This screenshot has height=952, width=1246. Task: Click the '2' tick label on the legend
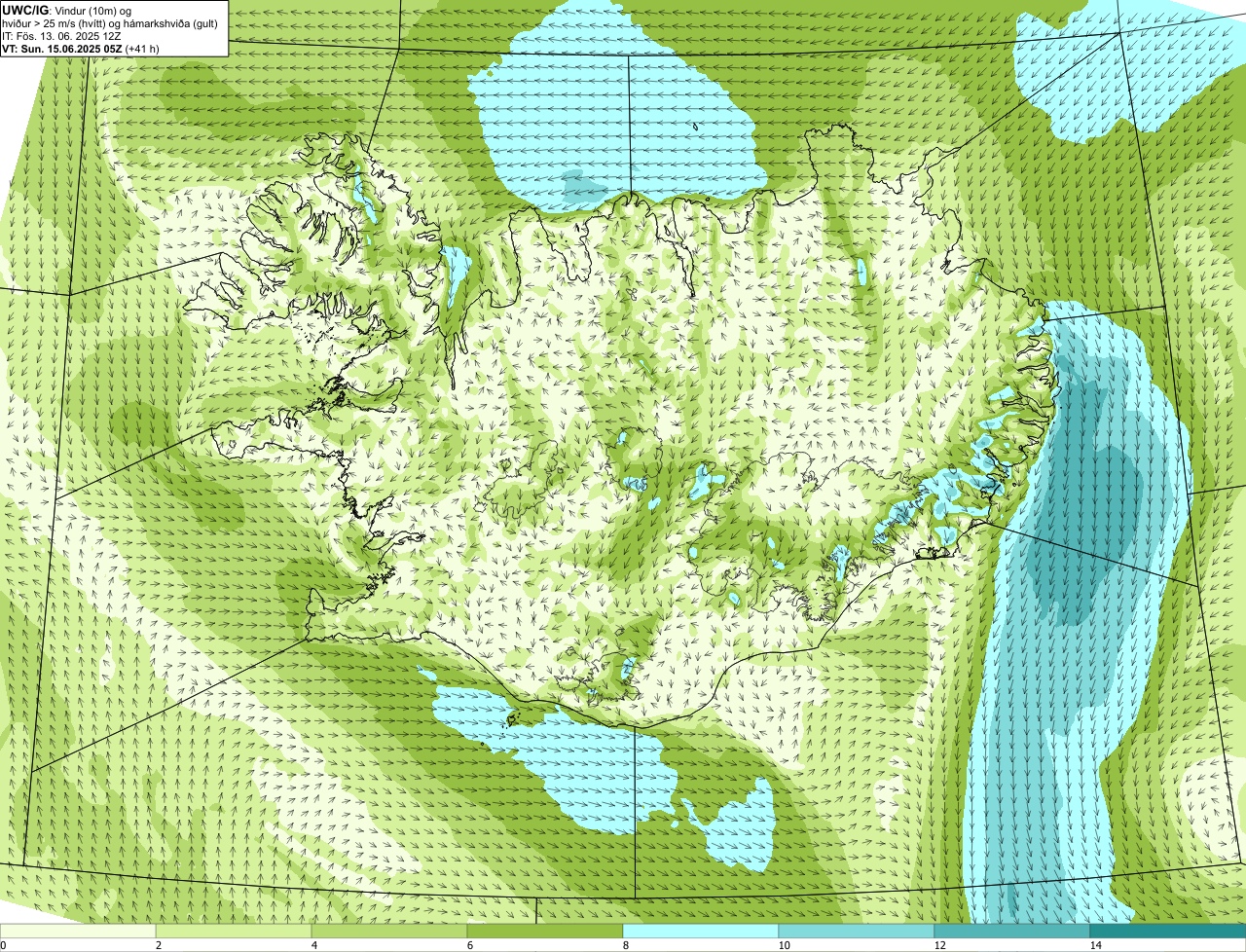[158, 945]
